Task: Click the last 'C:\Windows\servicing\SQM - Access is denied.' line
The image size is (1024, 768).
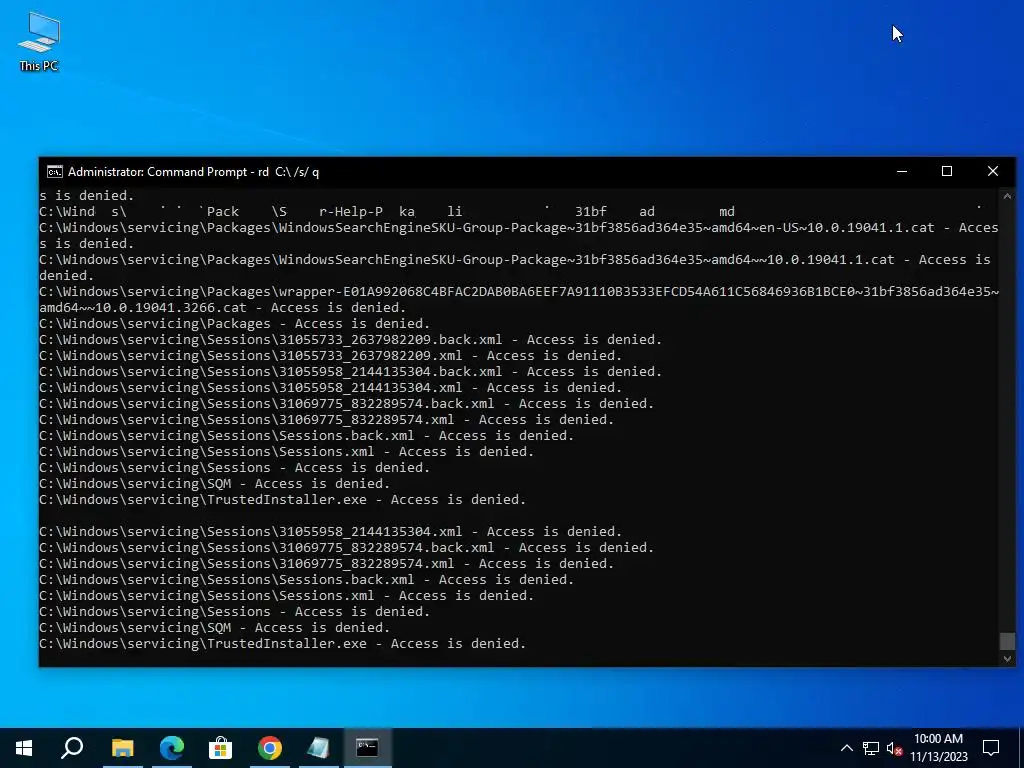Action: click(x=214, y=628)
